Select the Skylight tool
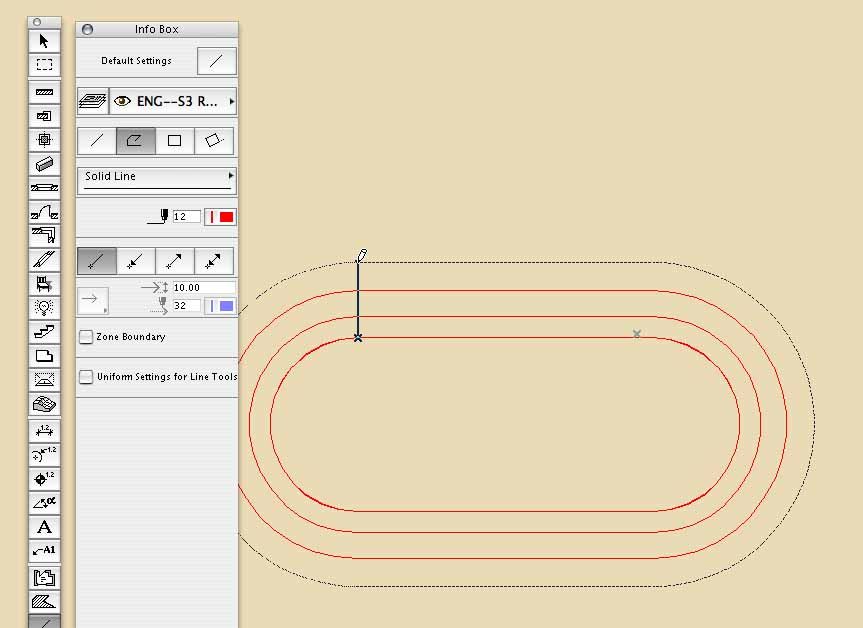The width and height of the screenshot is (863, 628). click(x=44, y=259)
